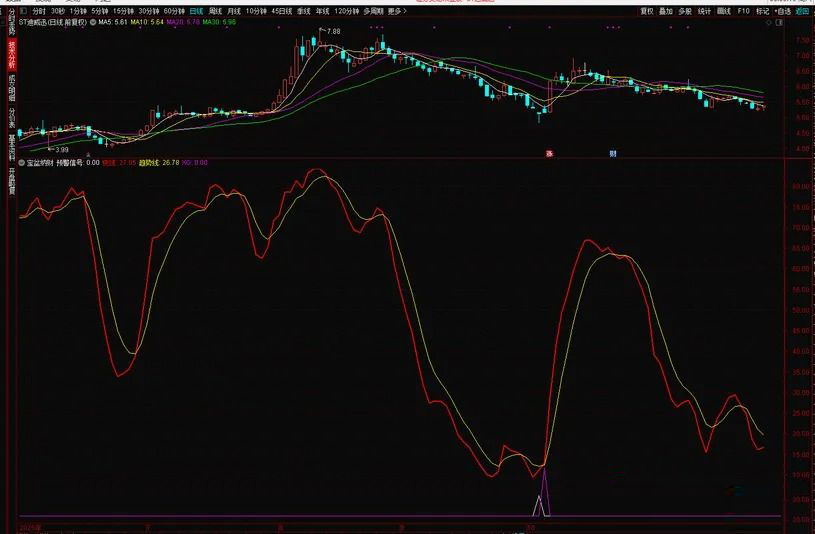Select the 5分钟 period tab

(100, 11)
